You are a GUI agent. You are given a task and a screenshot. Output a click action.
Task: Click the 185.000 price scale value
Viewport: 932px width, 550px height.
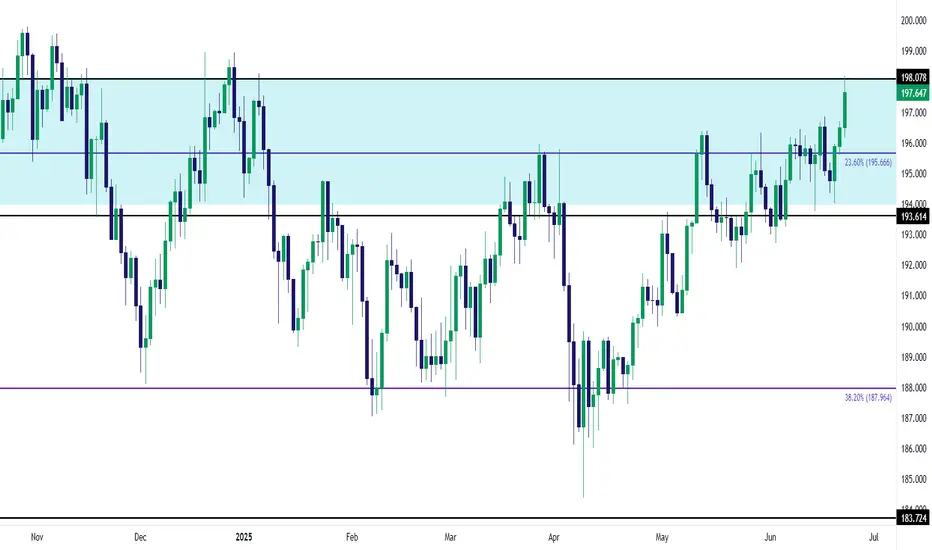914,479
